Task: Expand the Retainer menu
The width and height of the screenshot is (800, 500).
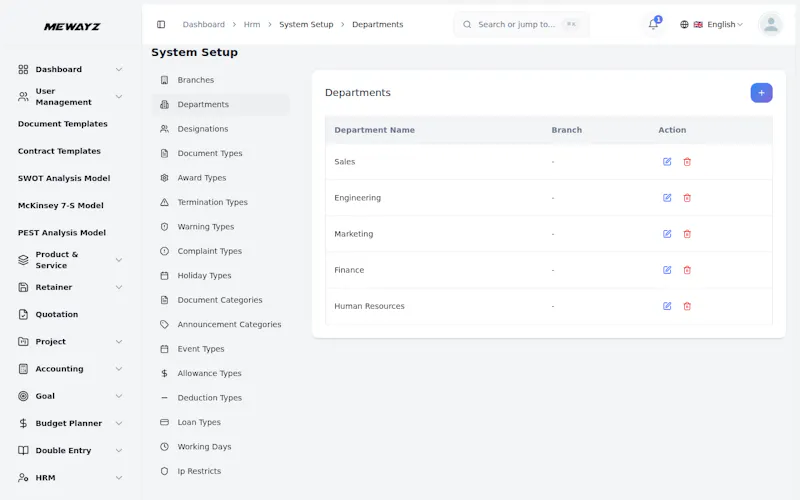Action: coord(70,287)
